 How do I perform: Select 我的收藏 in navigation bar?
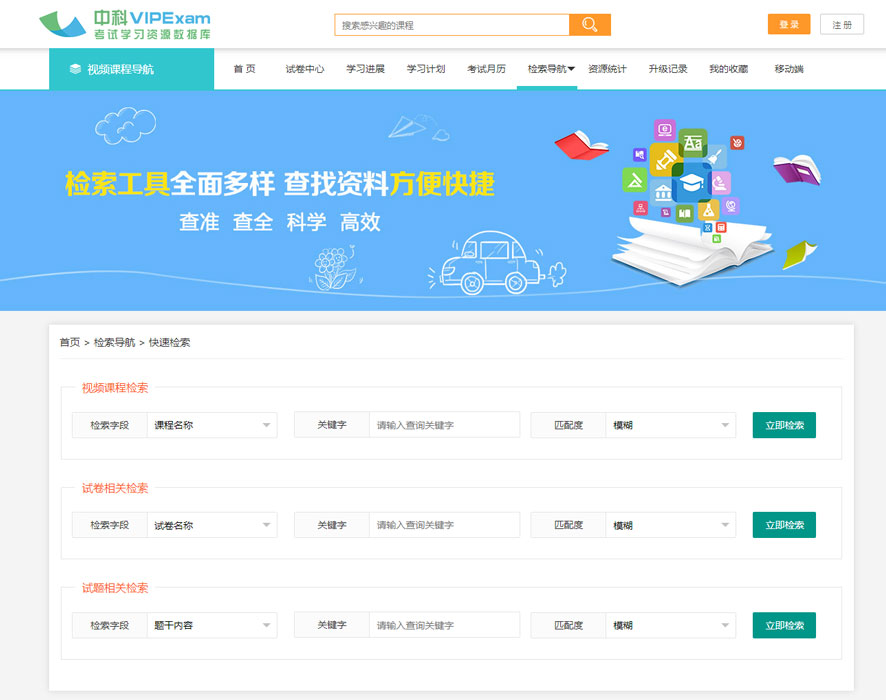[x=728, y=69]
